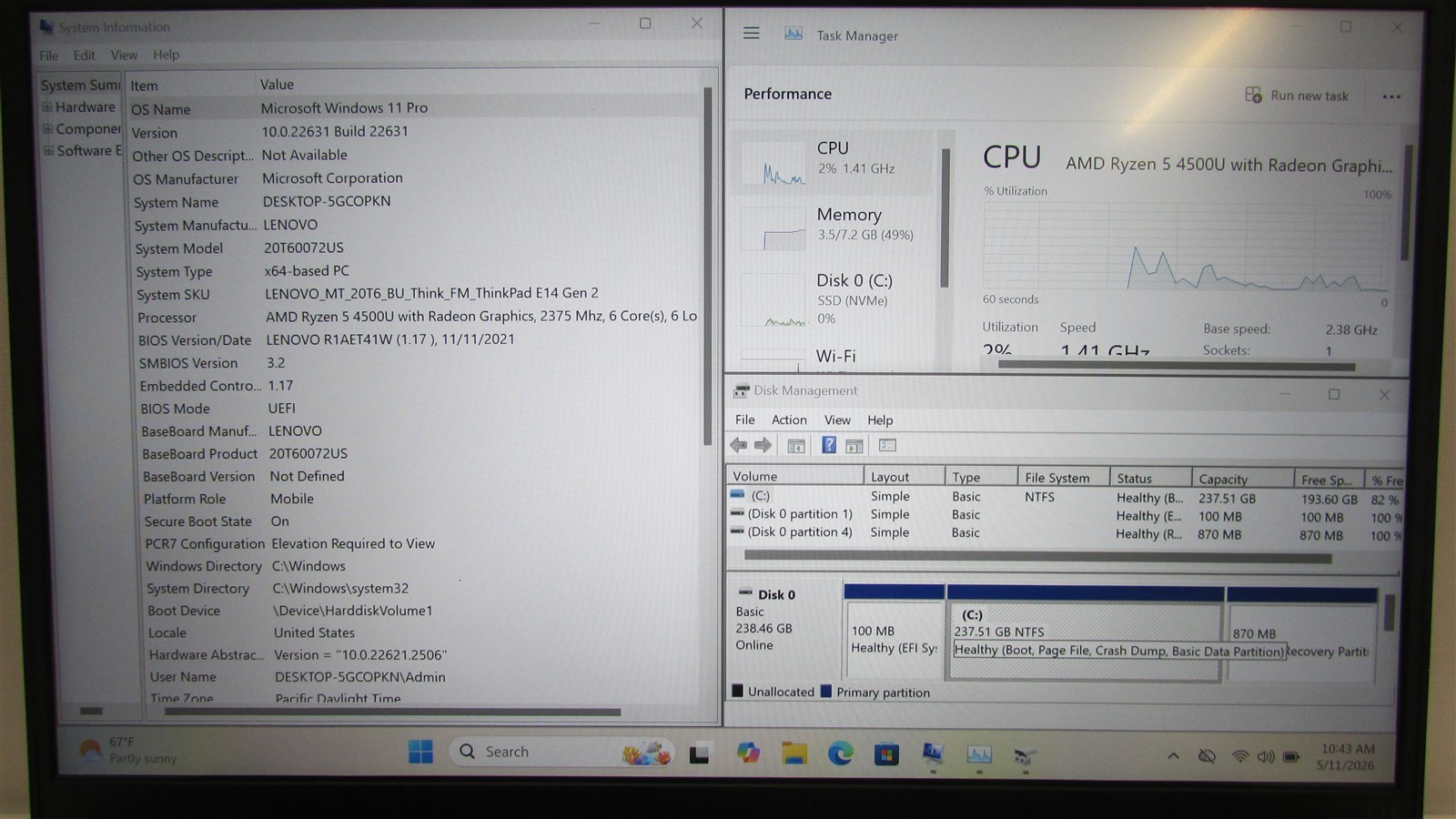This screenshot has width=1456, height=819.
Task: Open System Information File menu
Action: [48, 56]
